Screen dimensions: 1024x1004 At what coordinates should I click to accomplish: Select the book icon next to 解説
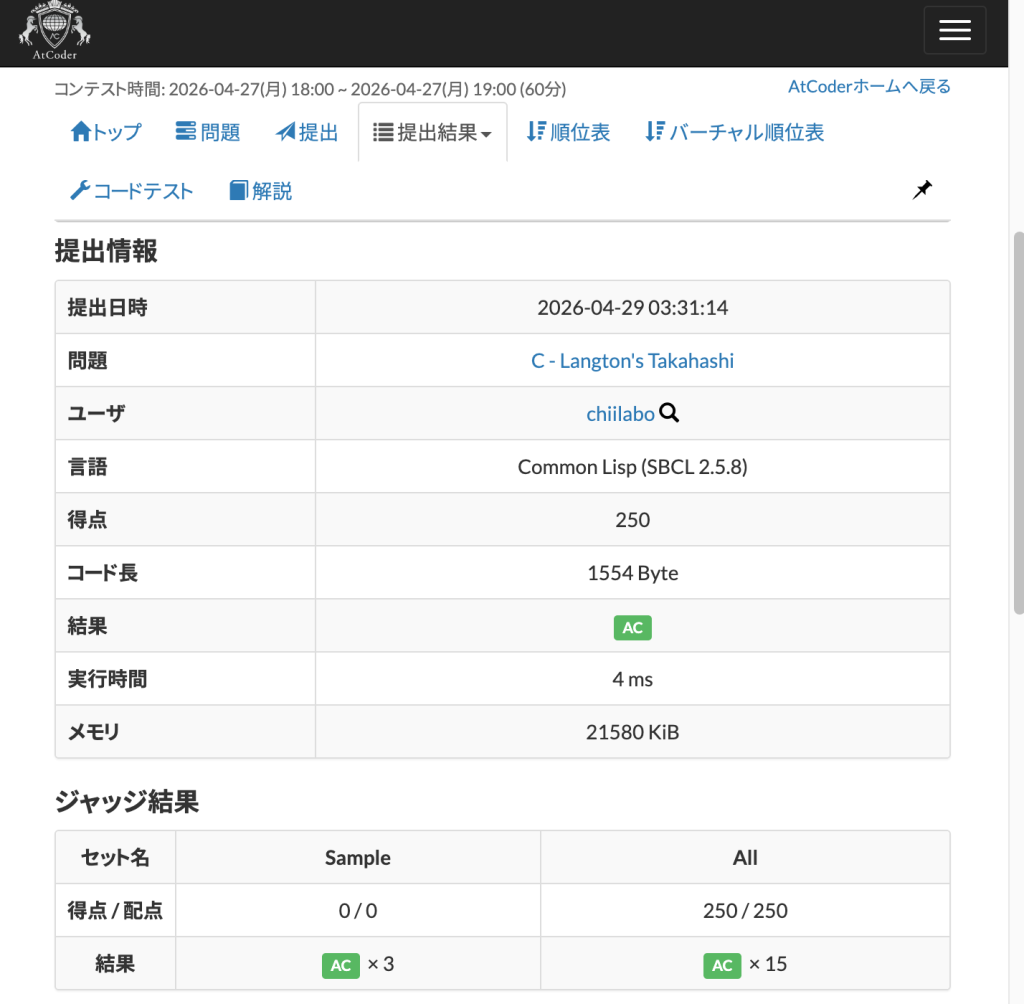click(236, 190)
